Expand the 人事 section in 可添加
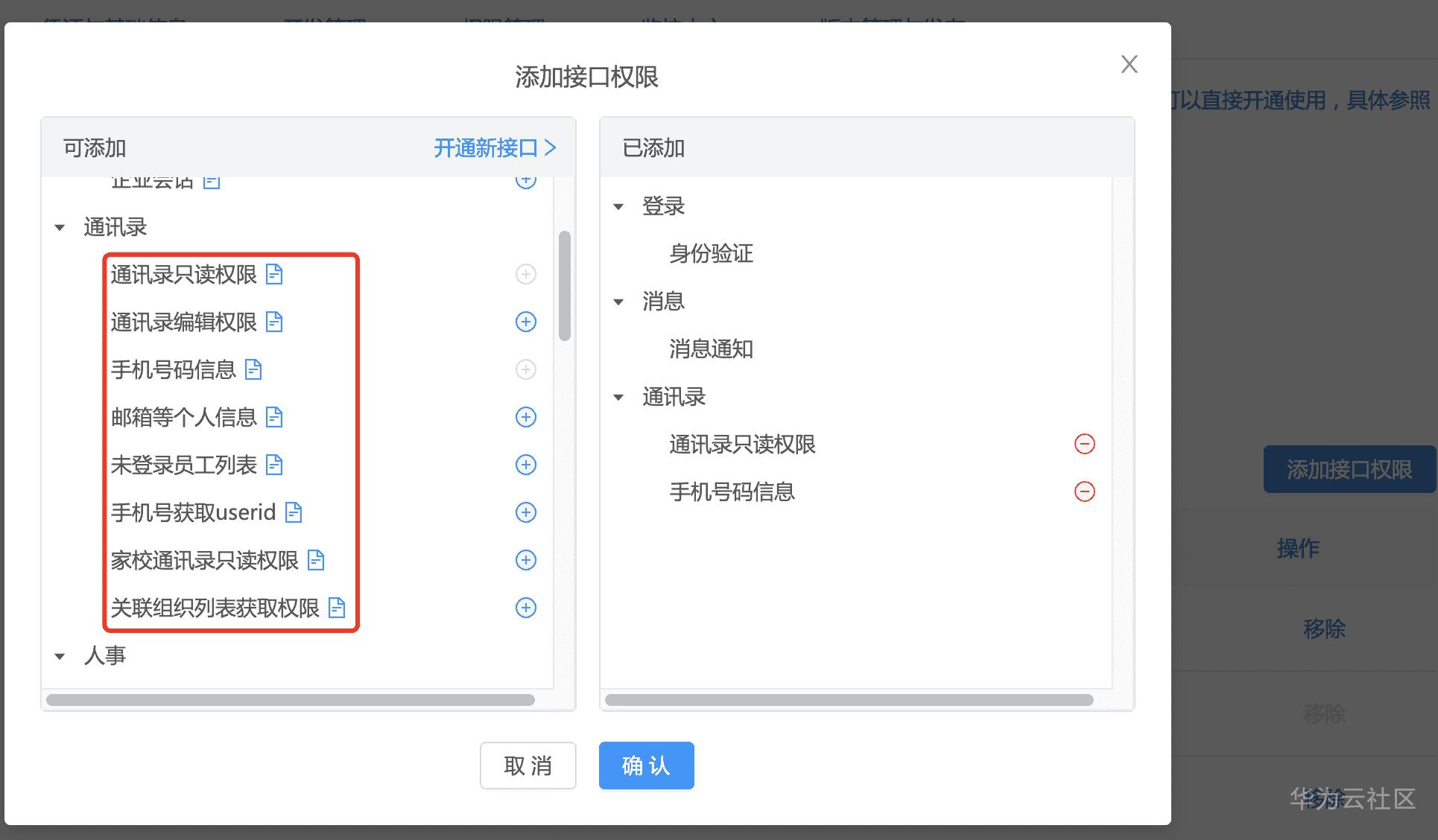The height and width of the screenshot is (840, 1438). pos(63,655)
